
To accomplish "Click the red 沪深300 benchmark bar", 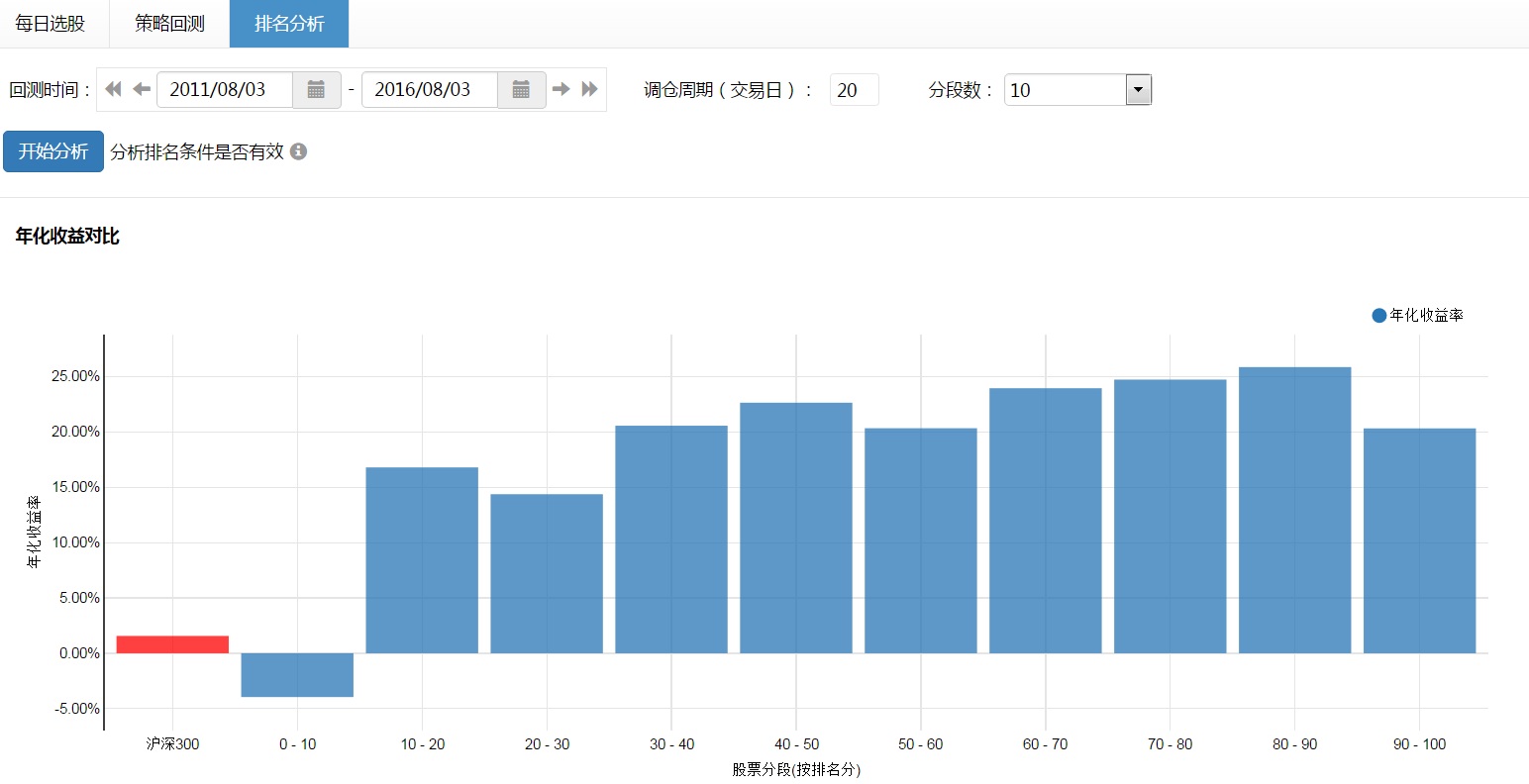I will (x=172, y=644).
